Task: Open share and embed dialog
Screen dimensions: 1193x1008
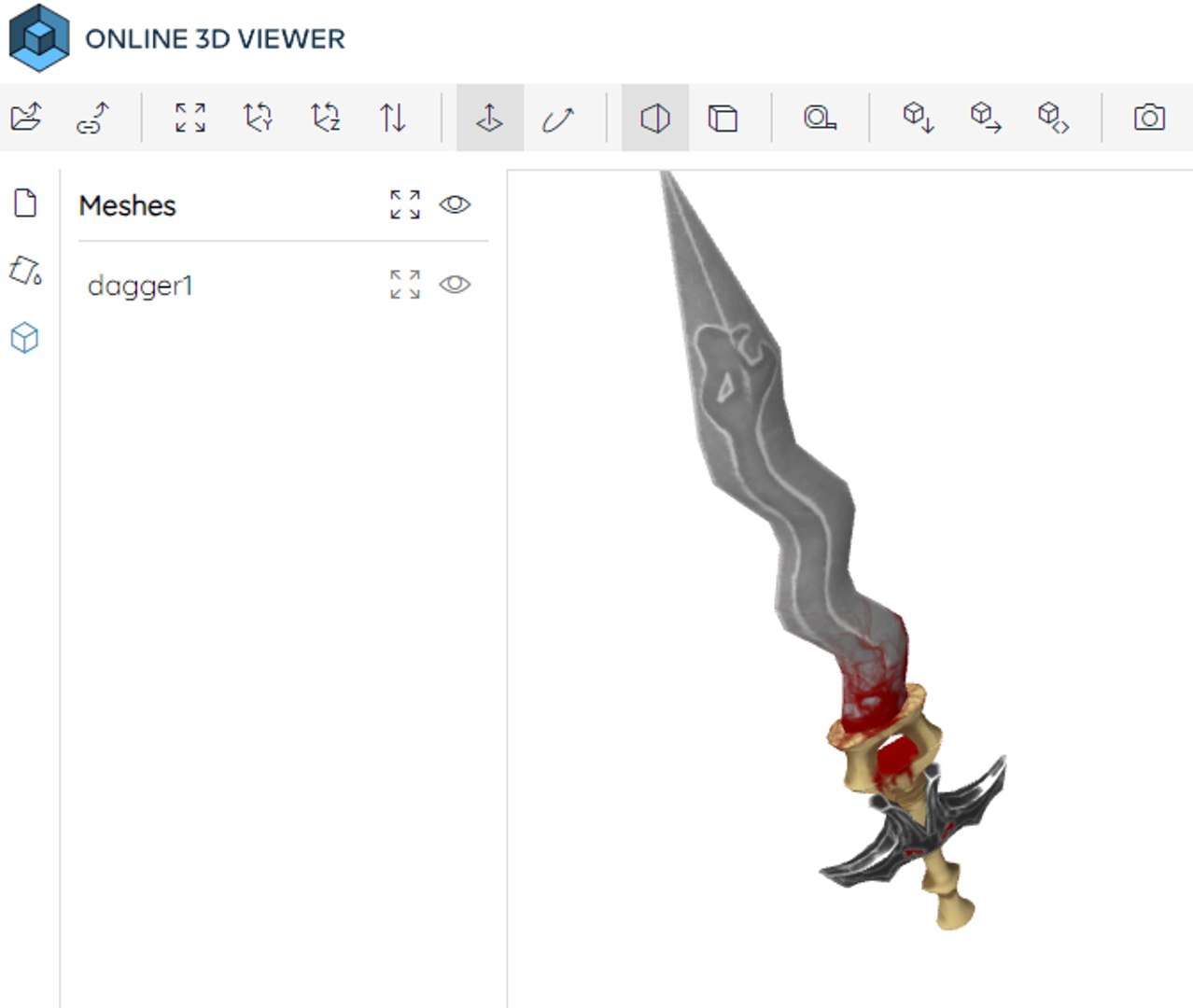Action: [x=1053, y=118]
